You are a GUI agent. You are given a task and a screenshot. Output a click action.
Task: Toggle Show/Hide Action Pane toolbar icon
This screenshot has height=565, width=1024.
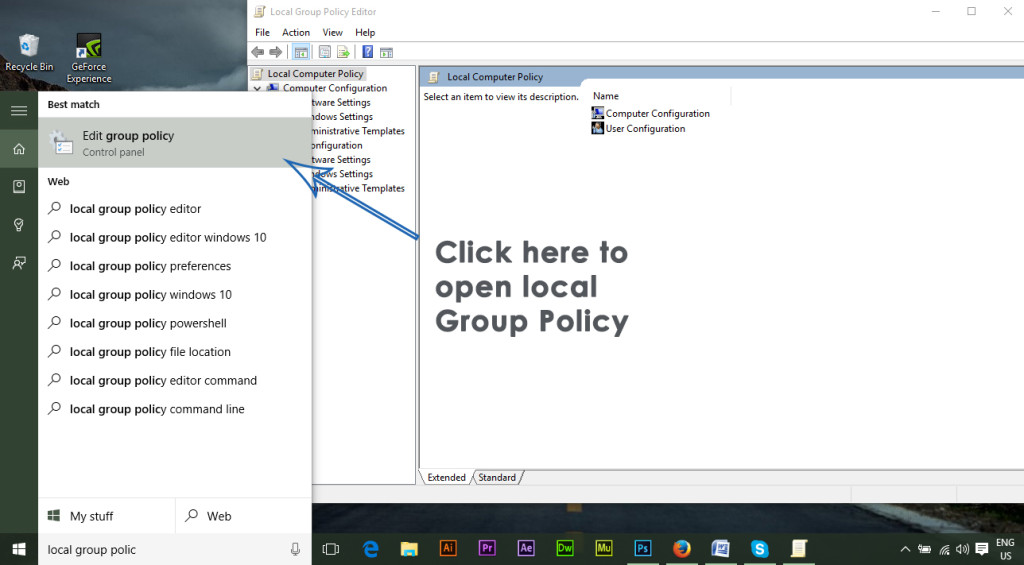(x=387, y=52)
